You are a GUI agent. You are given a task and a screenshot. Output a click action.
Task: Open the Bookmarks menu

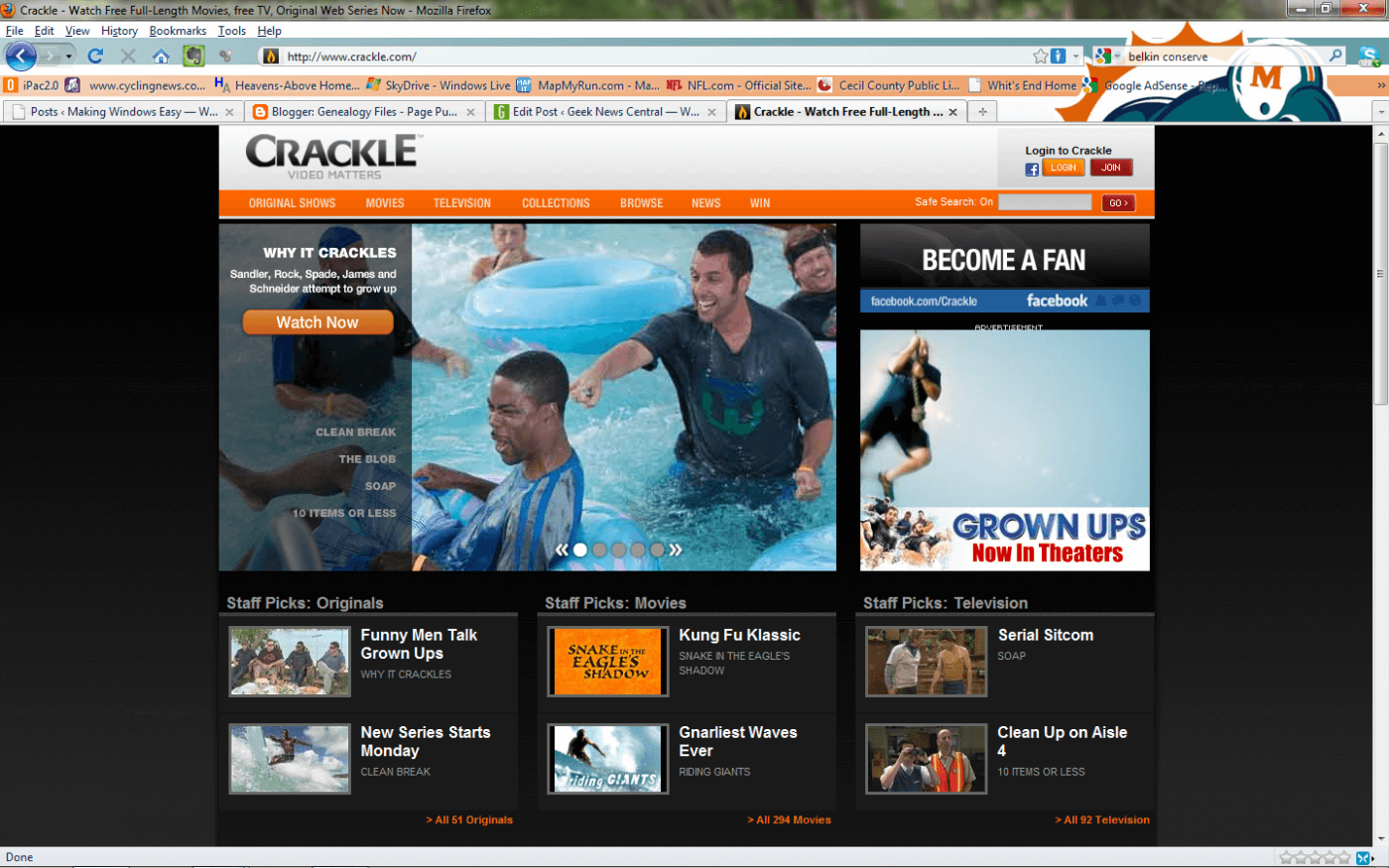coord(178,31)
